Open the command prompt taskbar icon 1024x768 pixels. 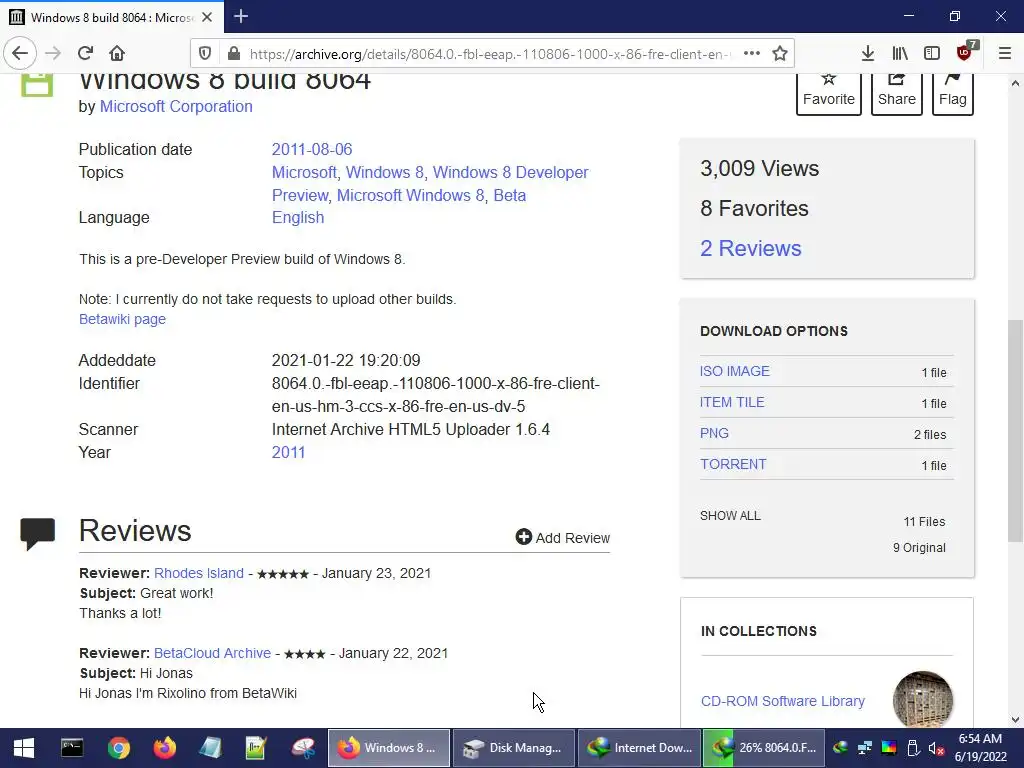pyautogui.click(x=72, y=748)
